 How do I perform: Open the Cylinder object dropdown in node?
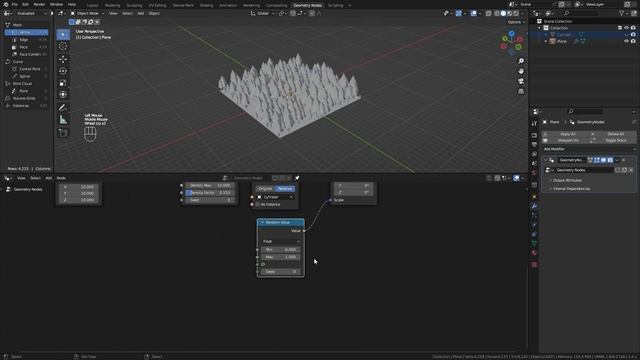pos(276,197)
